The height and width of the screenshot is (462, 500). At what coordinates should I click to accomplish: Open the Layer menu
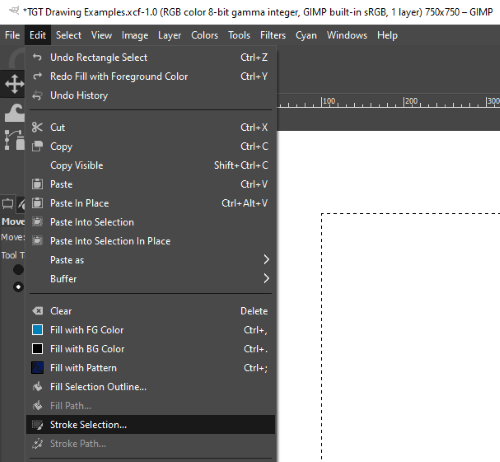click(169, 35)
